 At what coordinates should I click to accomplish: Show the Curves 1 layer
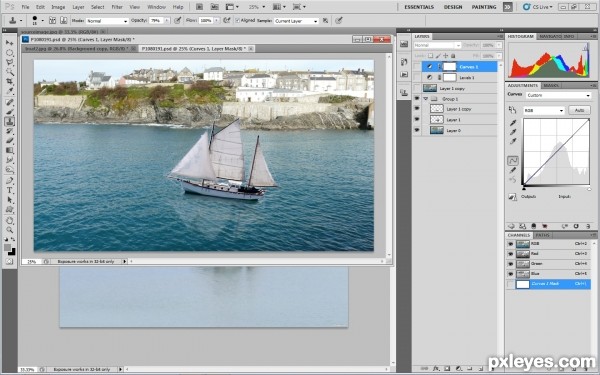point(417,67)
